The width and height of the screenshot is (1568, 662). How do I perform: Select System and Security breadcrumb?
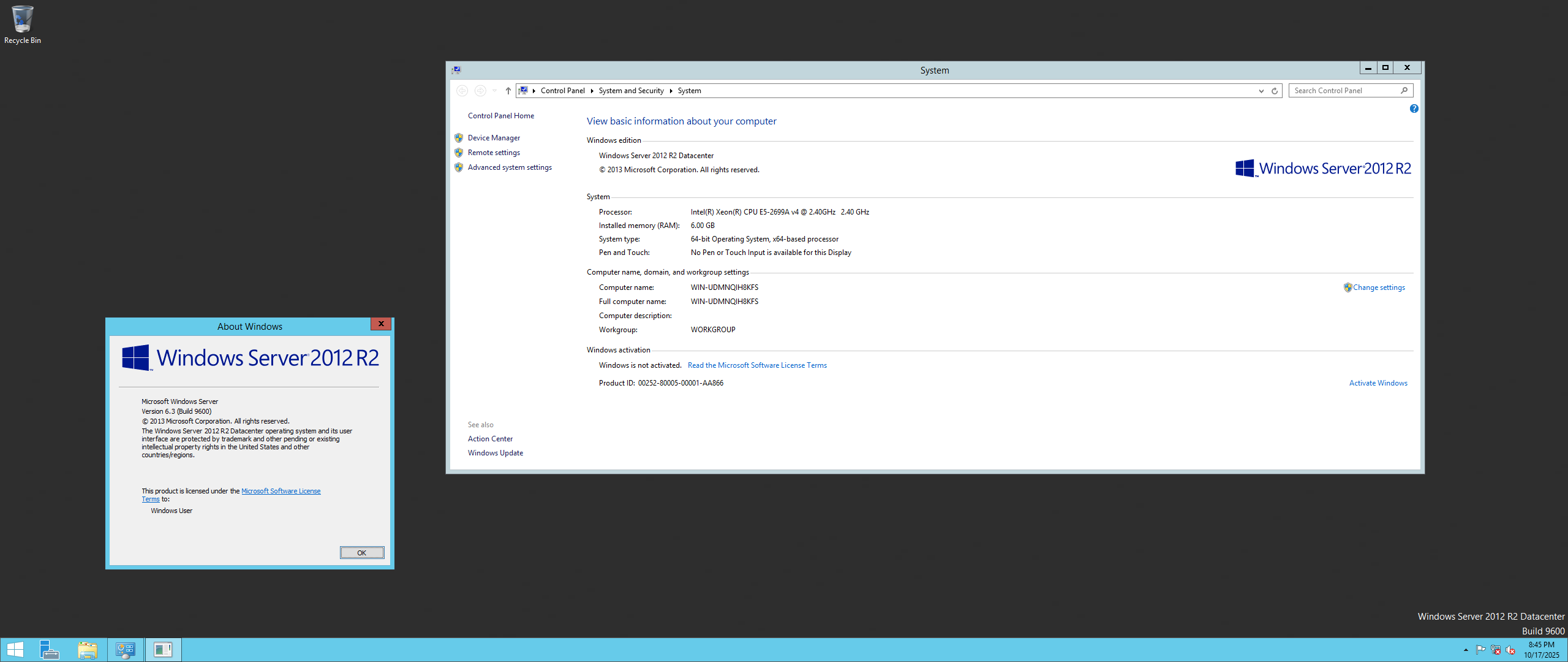(x=631, y=91)
